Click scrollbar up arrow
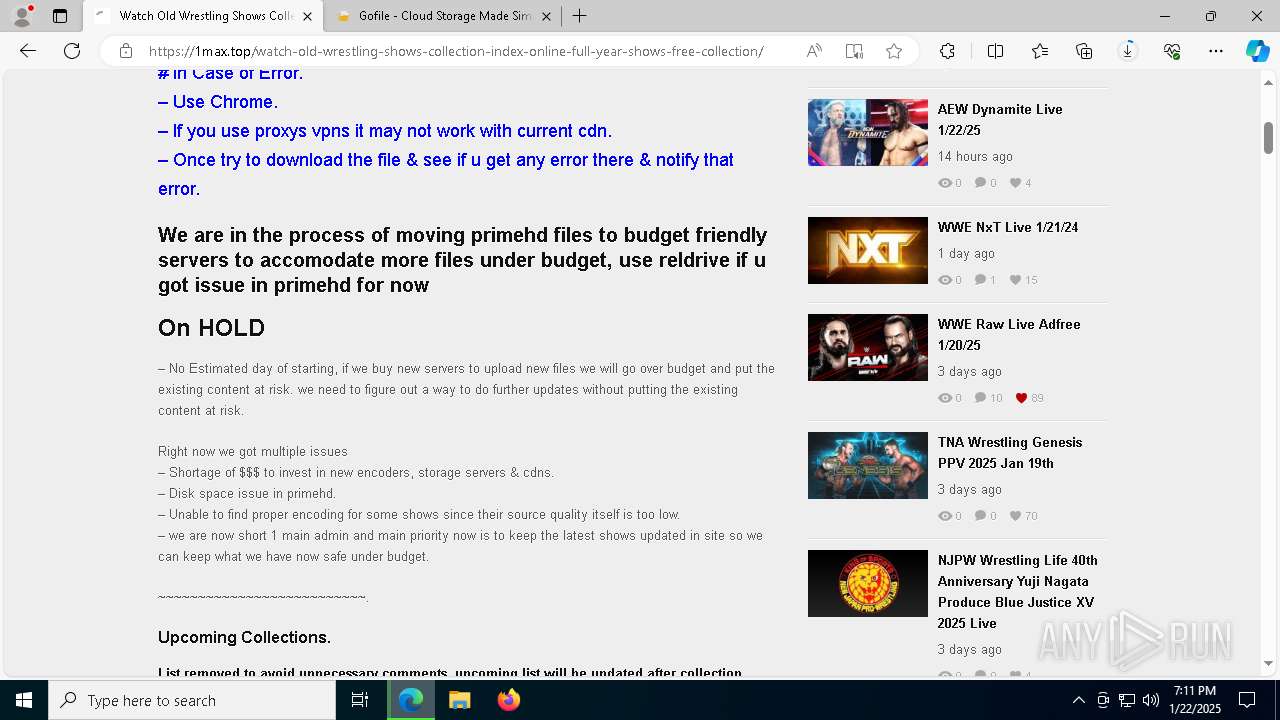The image size is (1280, 720). [x=1268, y=82]
